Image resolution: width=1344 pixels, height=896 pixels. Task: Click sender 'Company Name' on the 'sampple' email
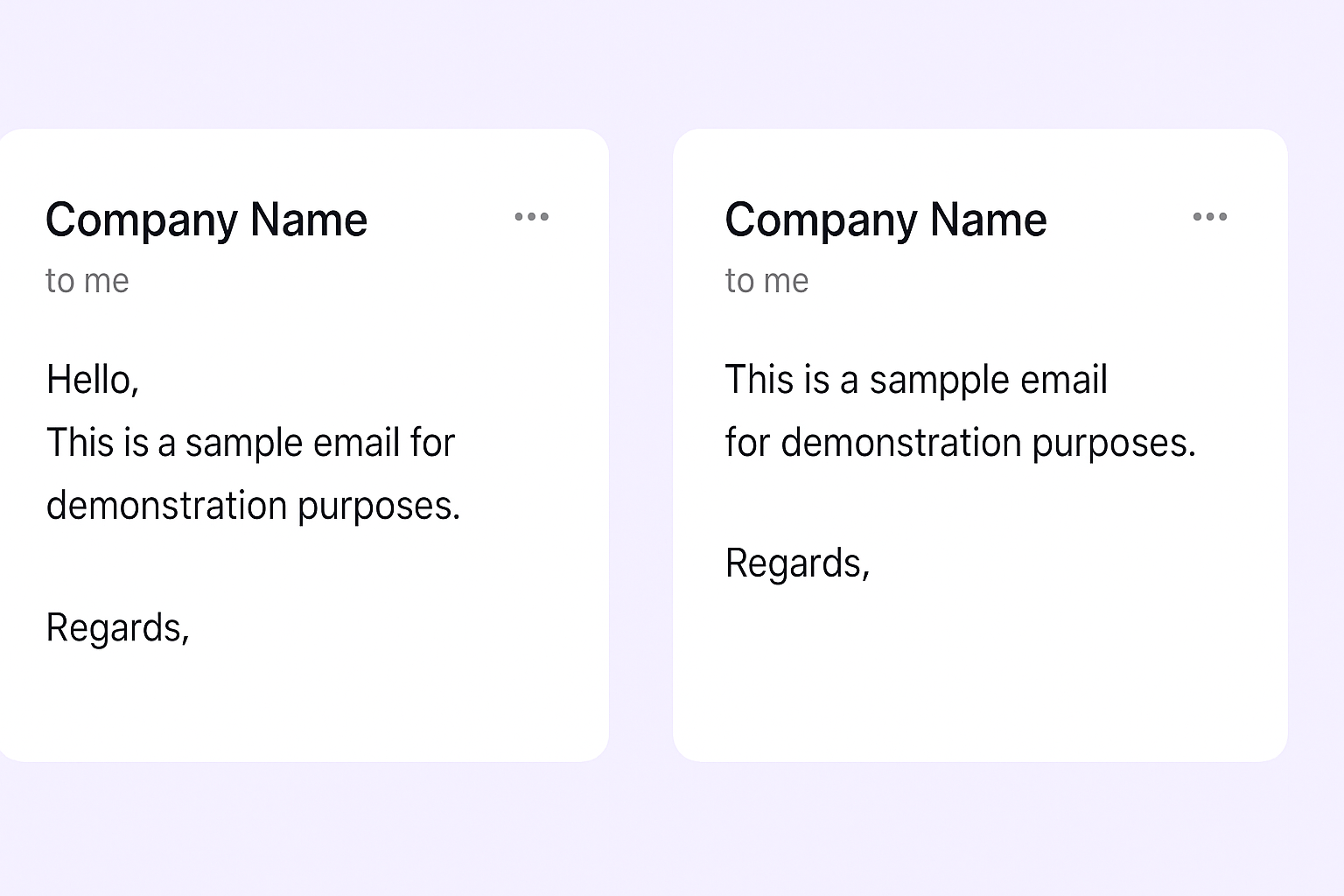(885, 220)
